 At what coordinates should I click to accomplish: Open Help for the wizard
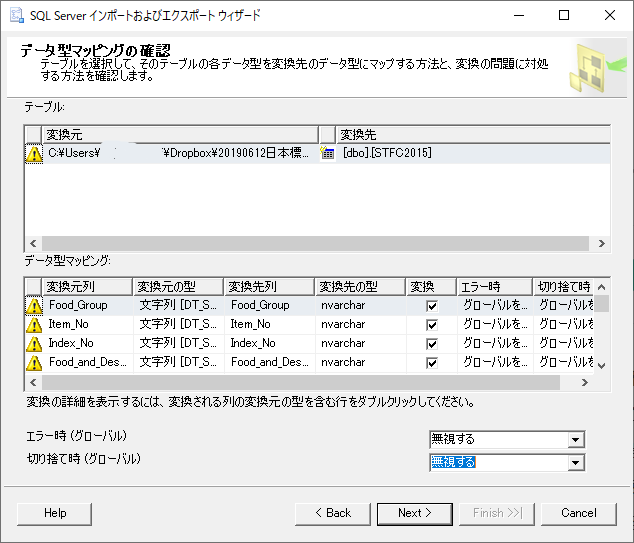[55, 513]
